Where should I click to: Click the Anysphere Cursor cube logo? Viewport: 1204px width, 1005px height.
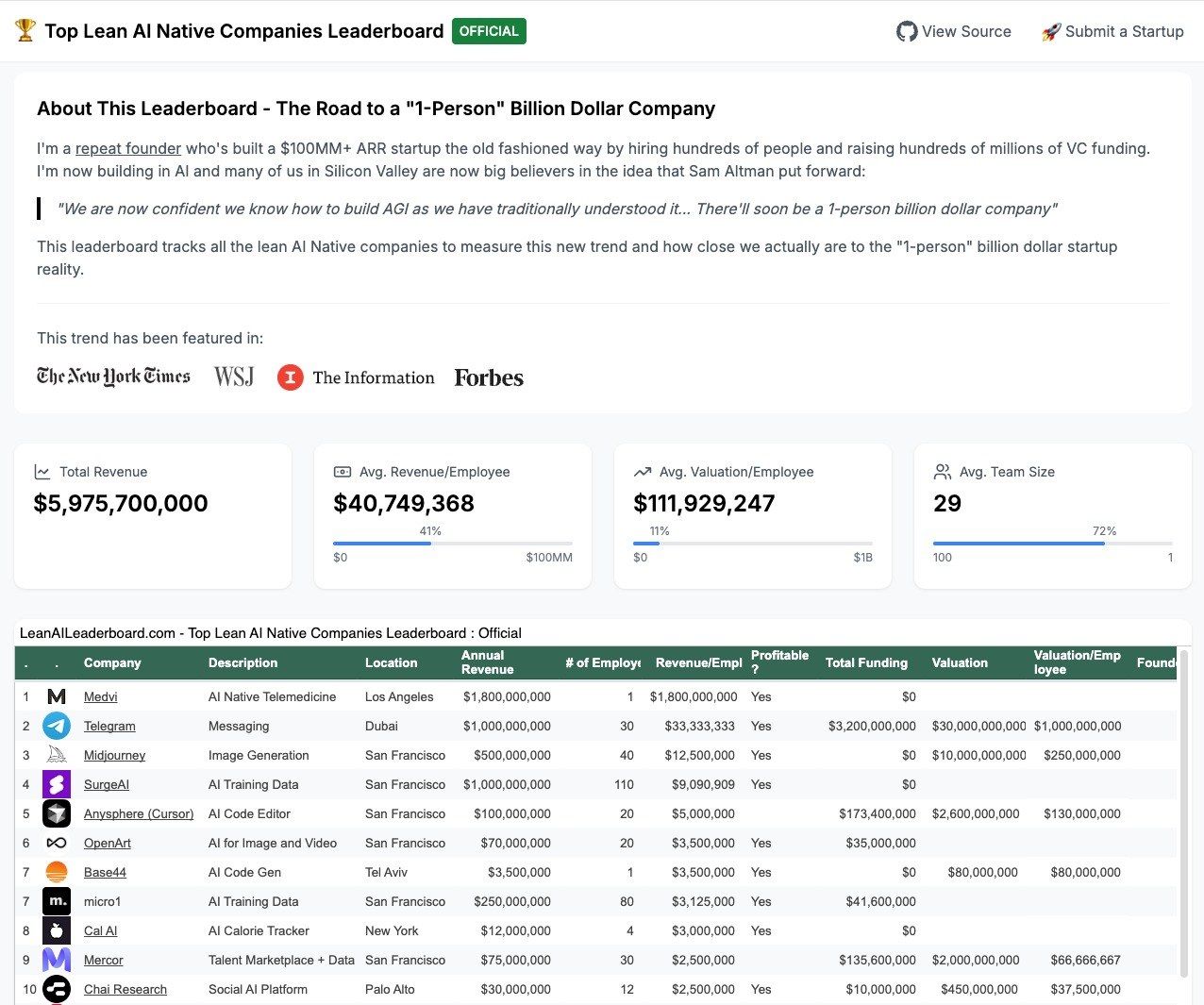57,813
